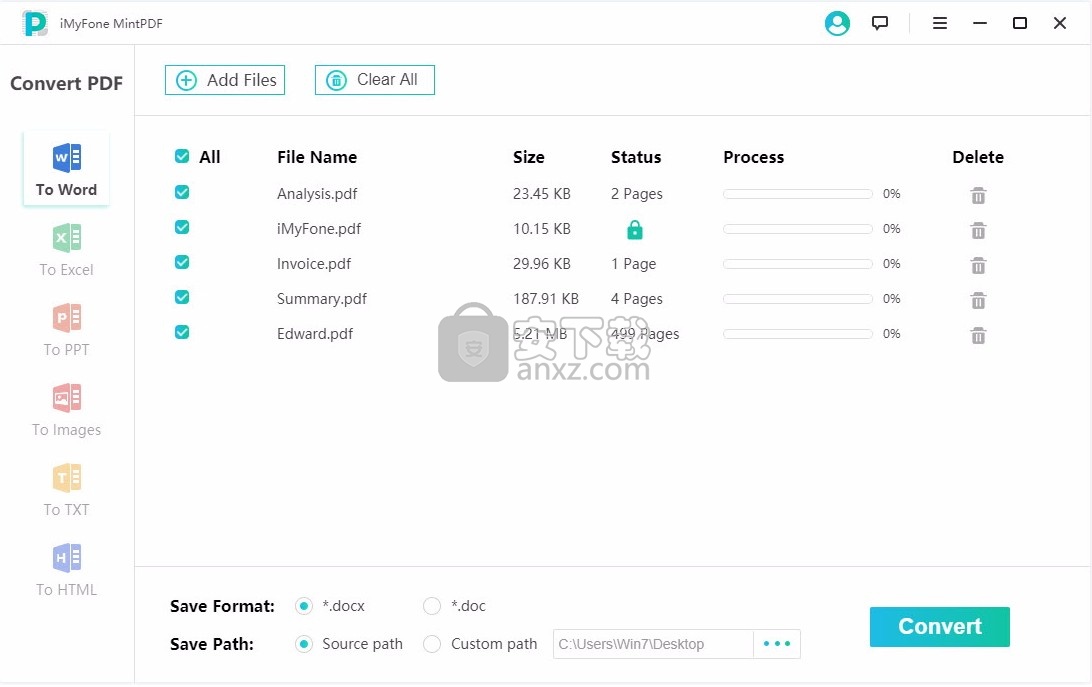Click the Add Files button

pos(225,80)
